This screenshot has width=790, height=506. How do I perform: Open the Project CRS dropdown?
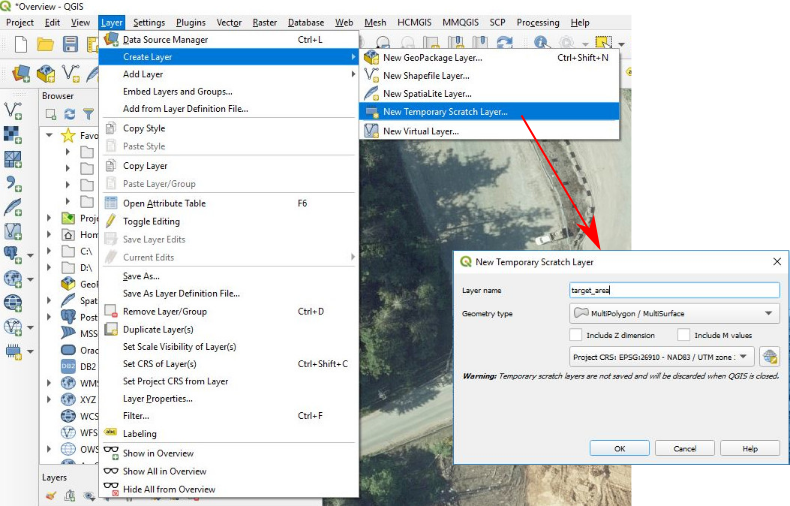[662, 357]
